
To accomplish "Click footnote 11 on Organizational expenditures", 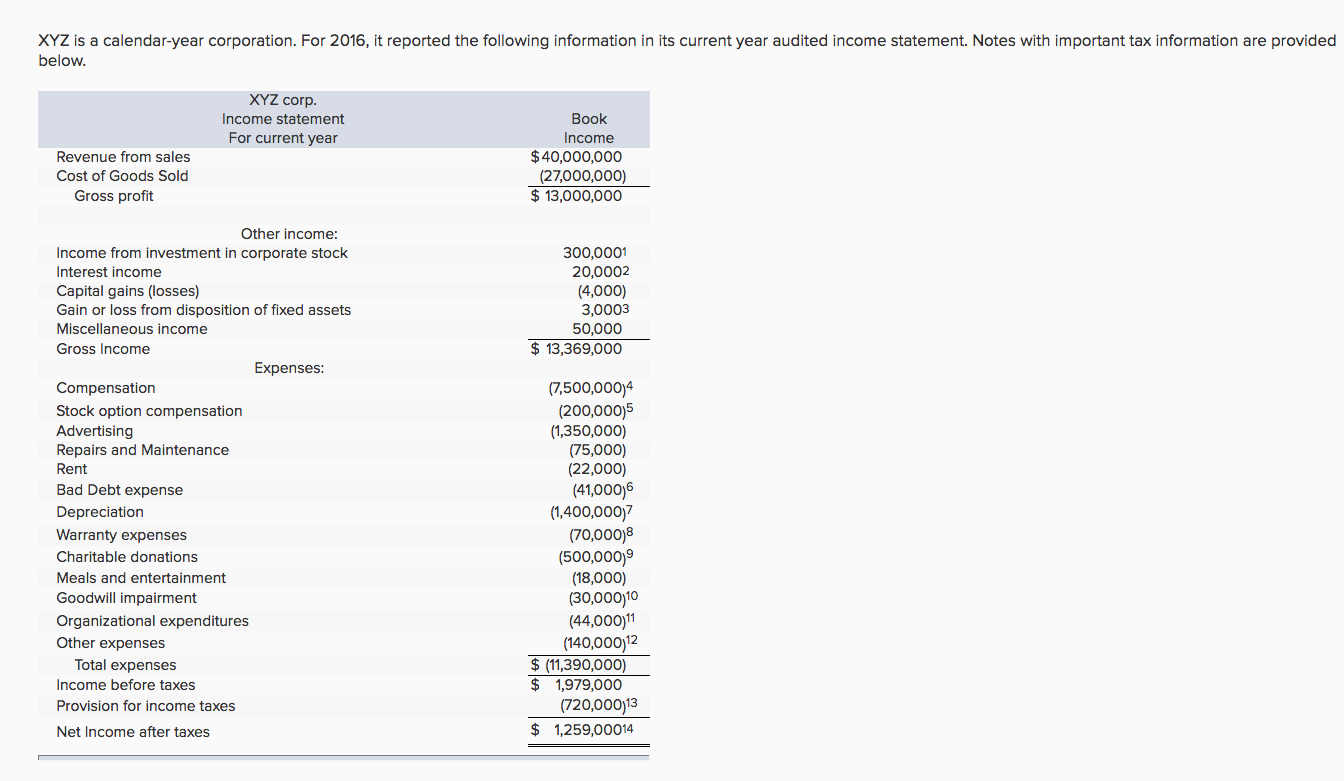I will [x=633, y=617].
